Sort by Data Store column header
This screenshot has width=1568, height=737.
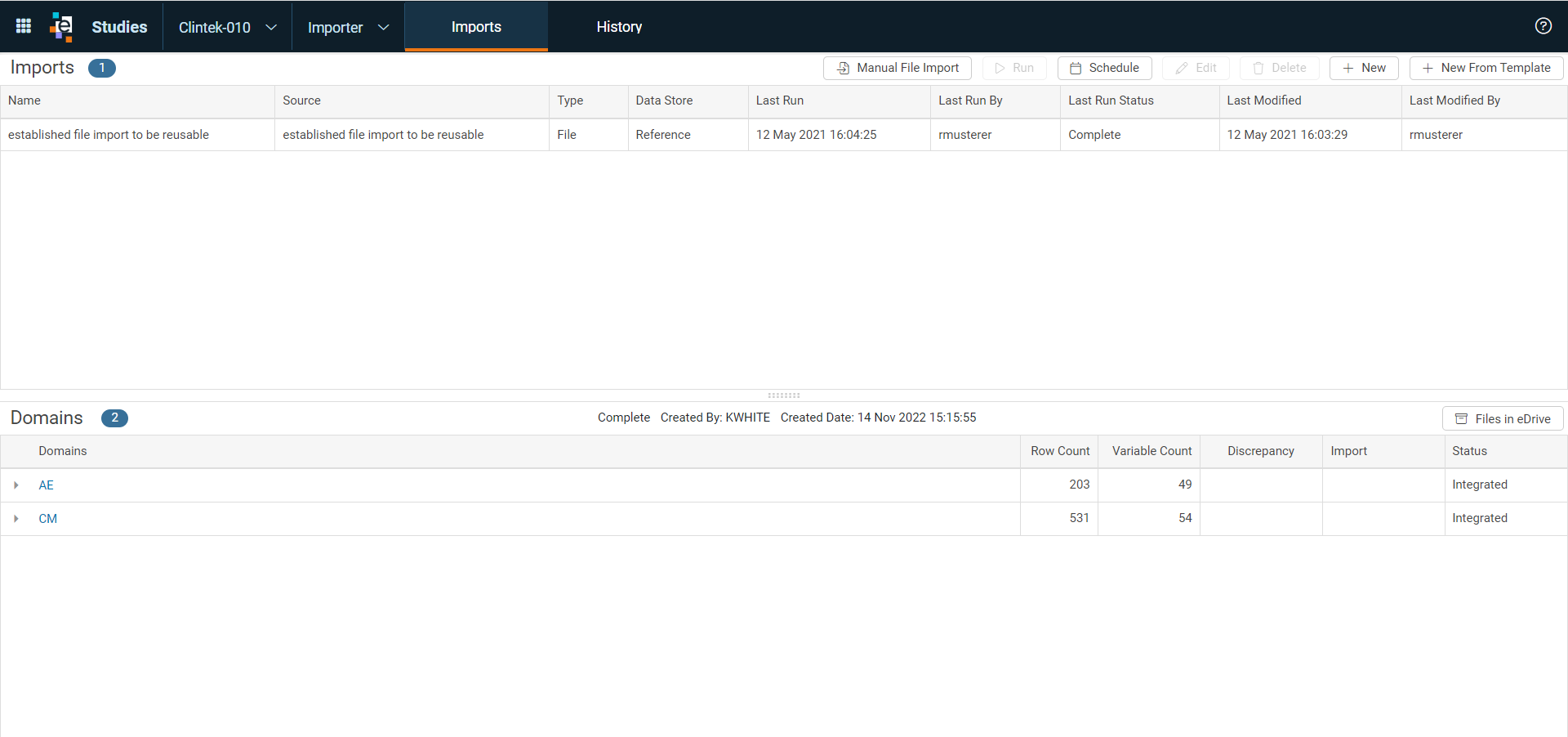[688, 100]
